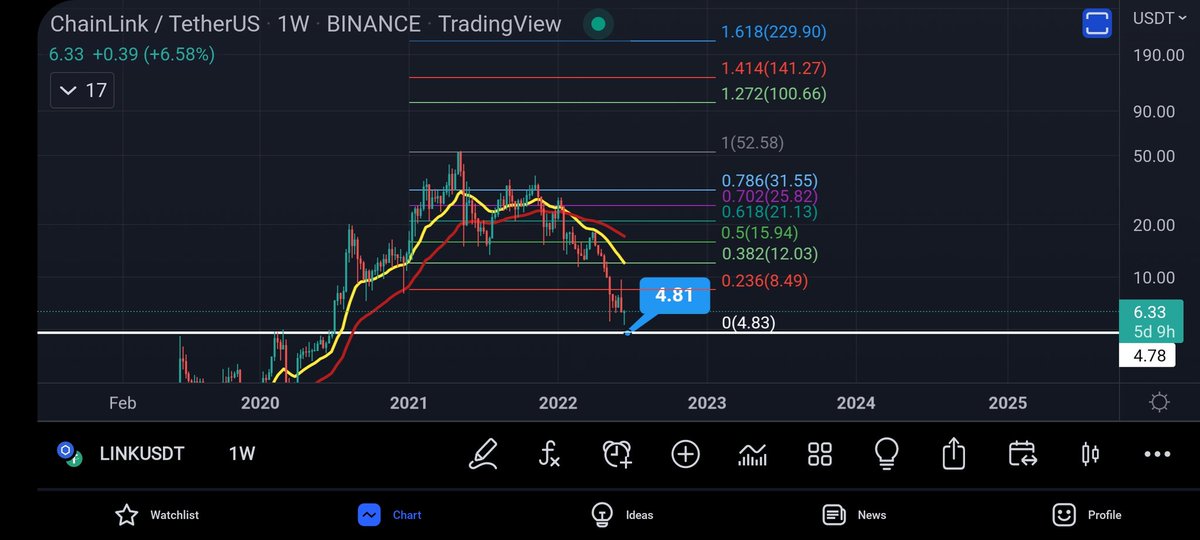Click the 2023 time axis label
Viewport: 1200px width, 540px height.
click(x=707, y=403)
